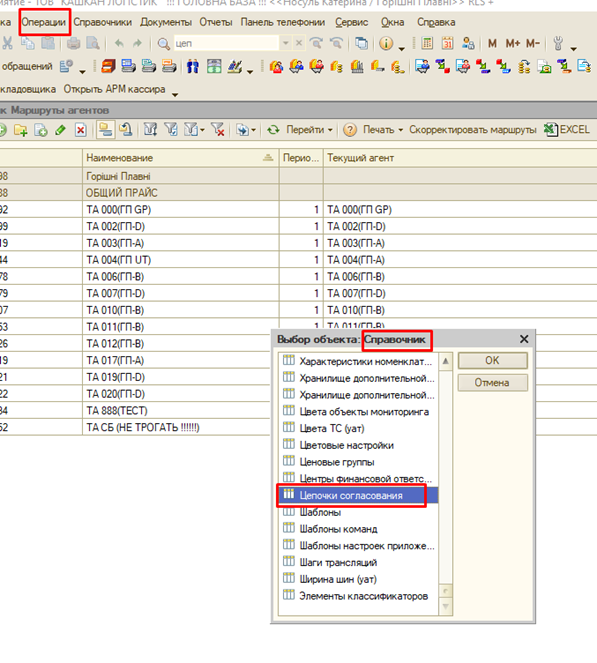Open the Печать dropdown menu
The image size is (597, 663).
[383, 129]
